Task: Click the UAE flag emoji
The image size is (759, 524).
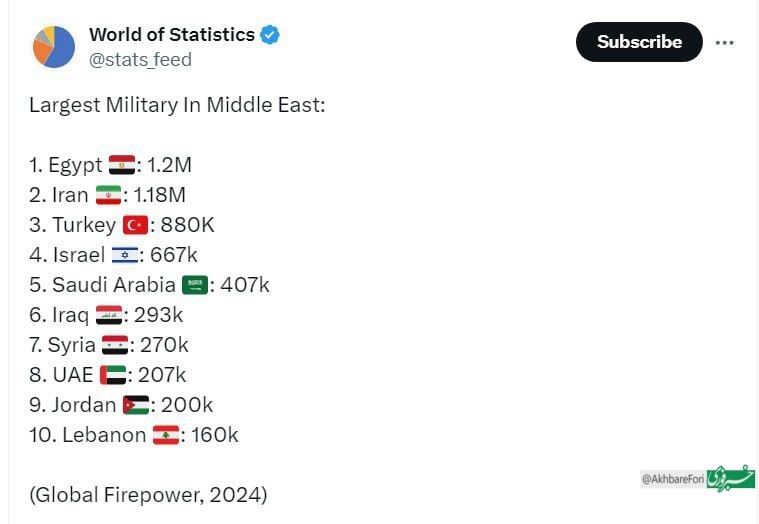Action: 113,375
